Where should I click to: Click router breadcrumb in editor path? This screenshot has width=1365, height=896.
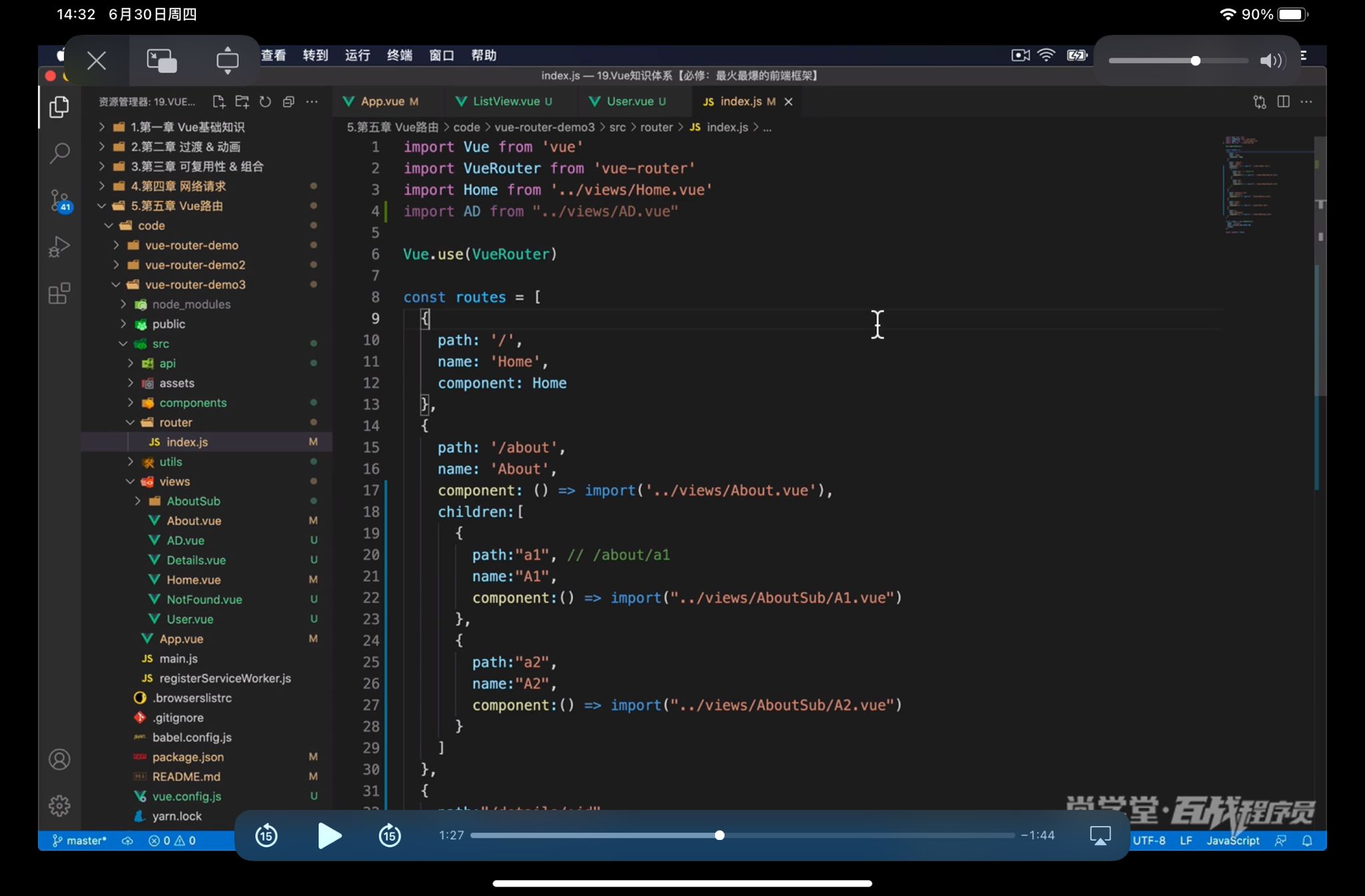point(657,127)
